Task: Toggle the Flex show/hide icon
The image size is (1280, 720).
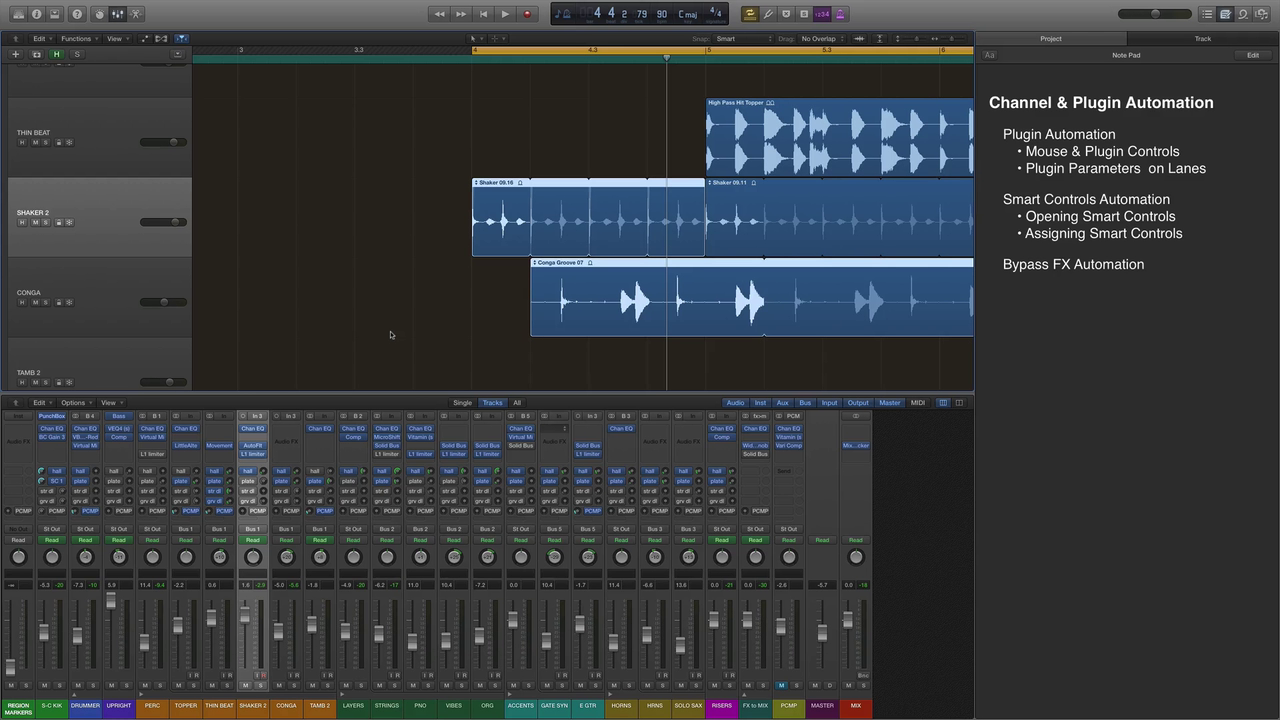Action: click(x=163, y=39)
